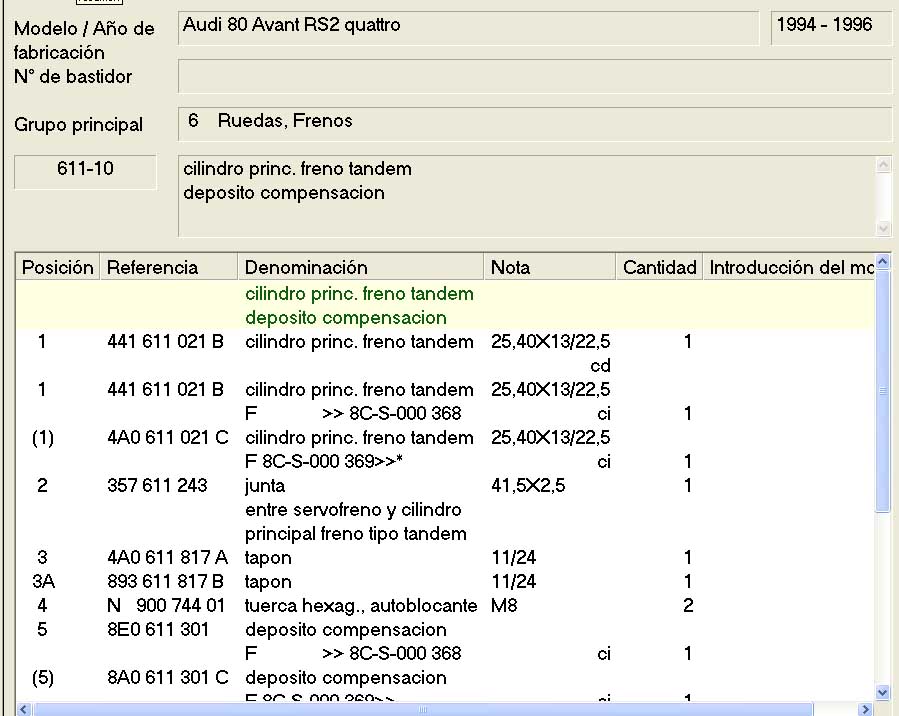This screenshot has height=716, width=899.
Task: Click the description box scroll up arrow
Action: (883, 165)
